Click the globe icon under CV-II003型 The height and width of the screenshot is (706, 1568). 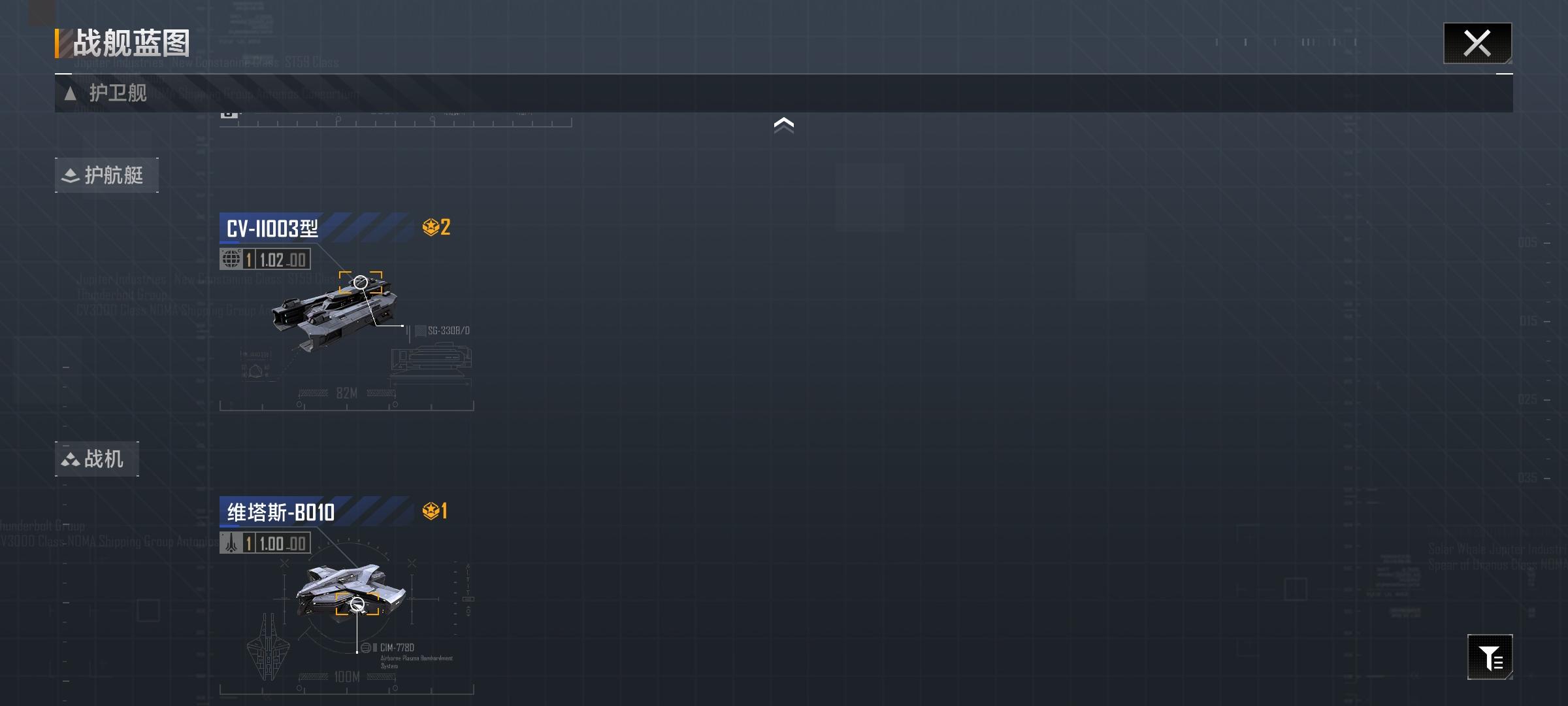pyautogui.click(x=231, y=259)
